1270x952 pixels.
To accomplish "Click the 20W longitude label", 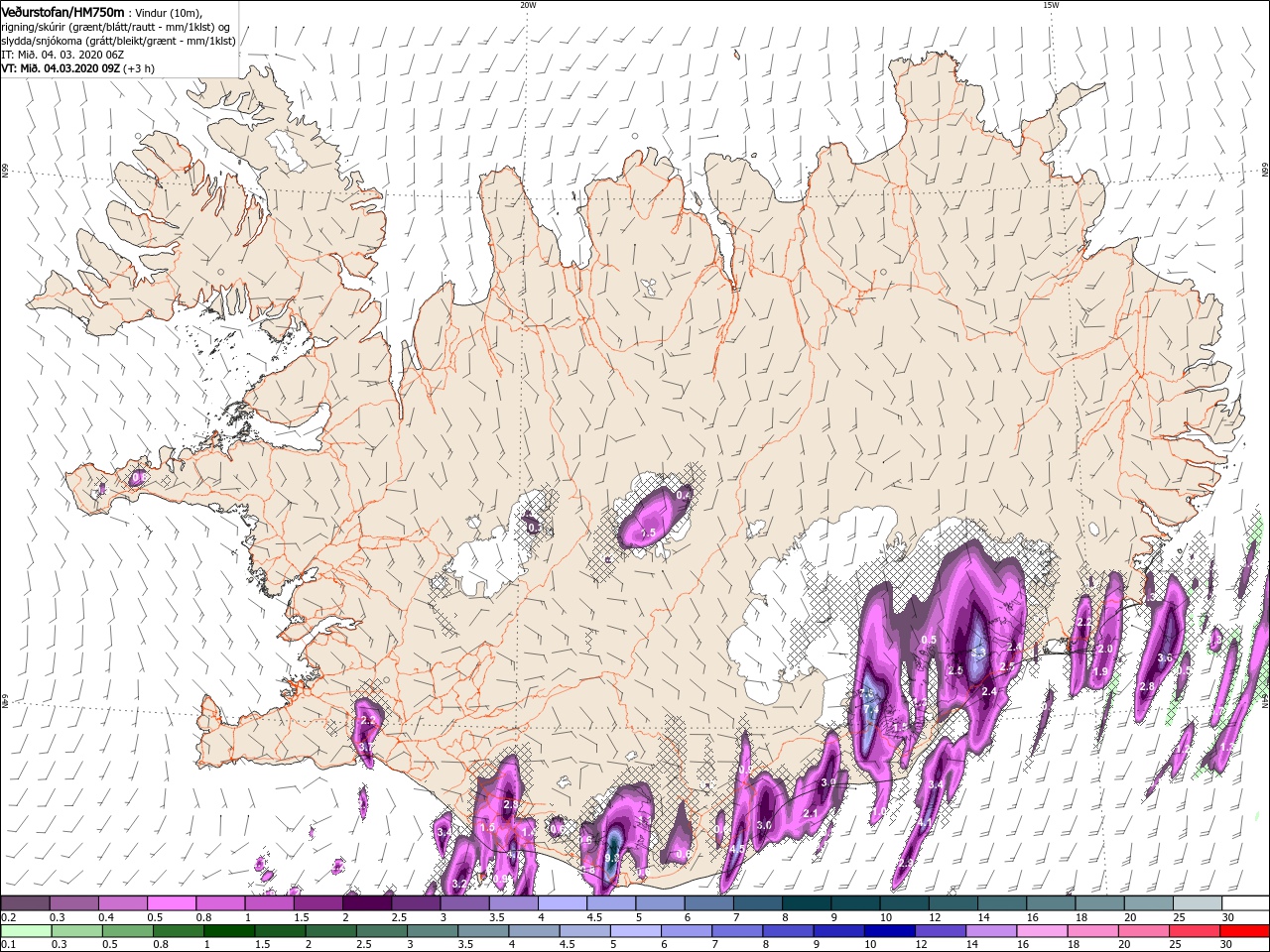I will pos(528,5).
